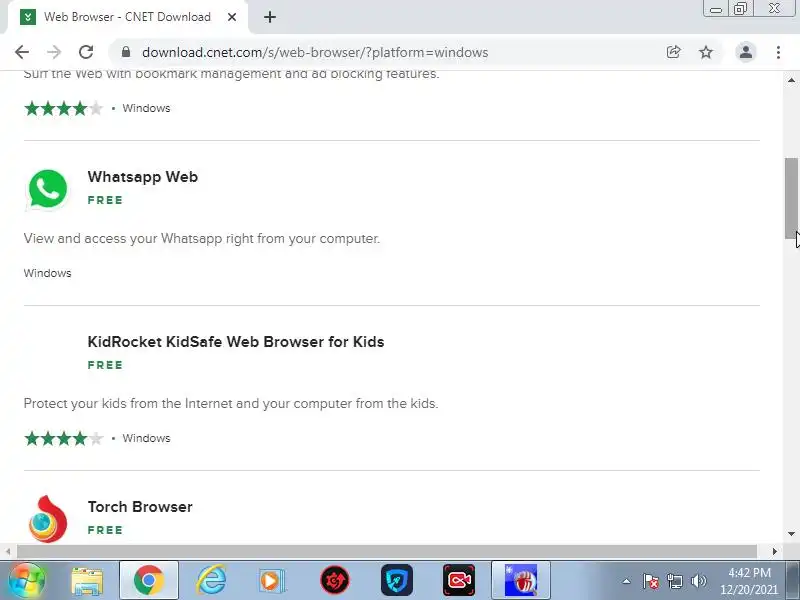Click the KidRocket description about protecting kids
Screen dimensions: 800x600
(x=231, y=404)
